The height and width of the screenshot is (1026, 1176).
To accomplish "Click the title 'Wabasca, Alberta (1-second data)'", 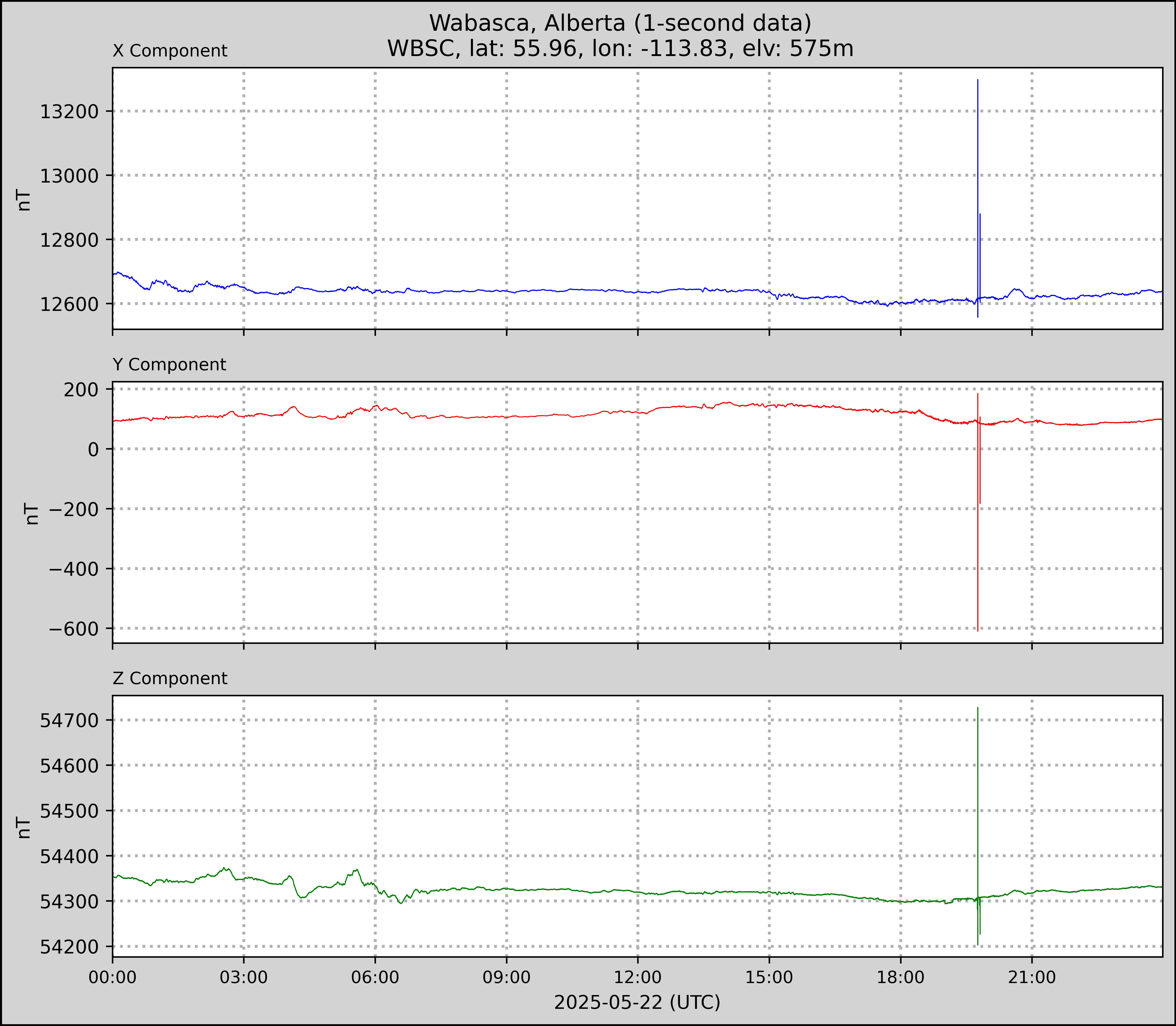I will [x=620, y=23].
